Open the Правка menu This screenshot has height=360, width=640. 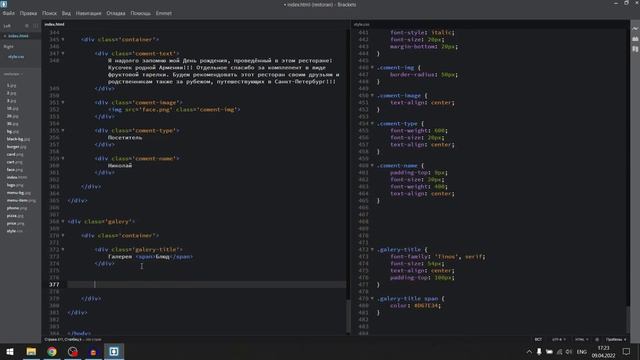click(x=28, y=13)
